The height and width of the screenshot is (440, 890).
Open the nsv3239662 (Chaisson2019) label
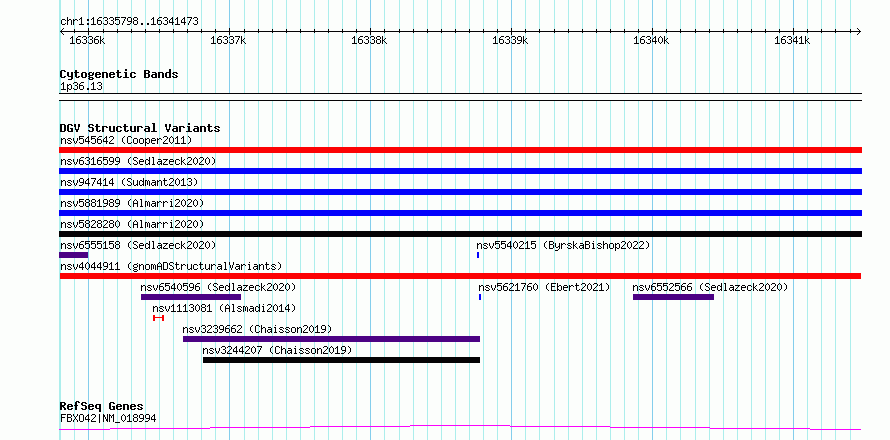(257, 329)
